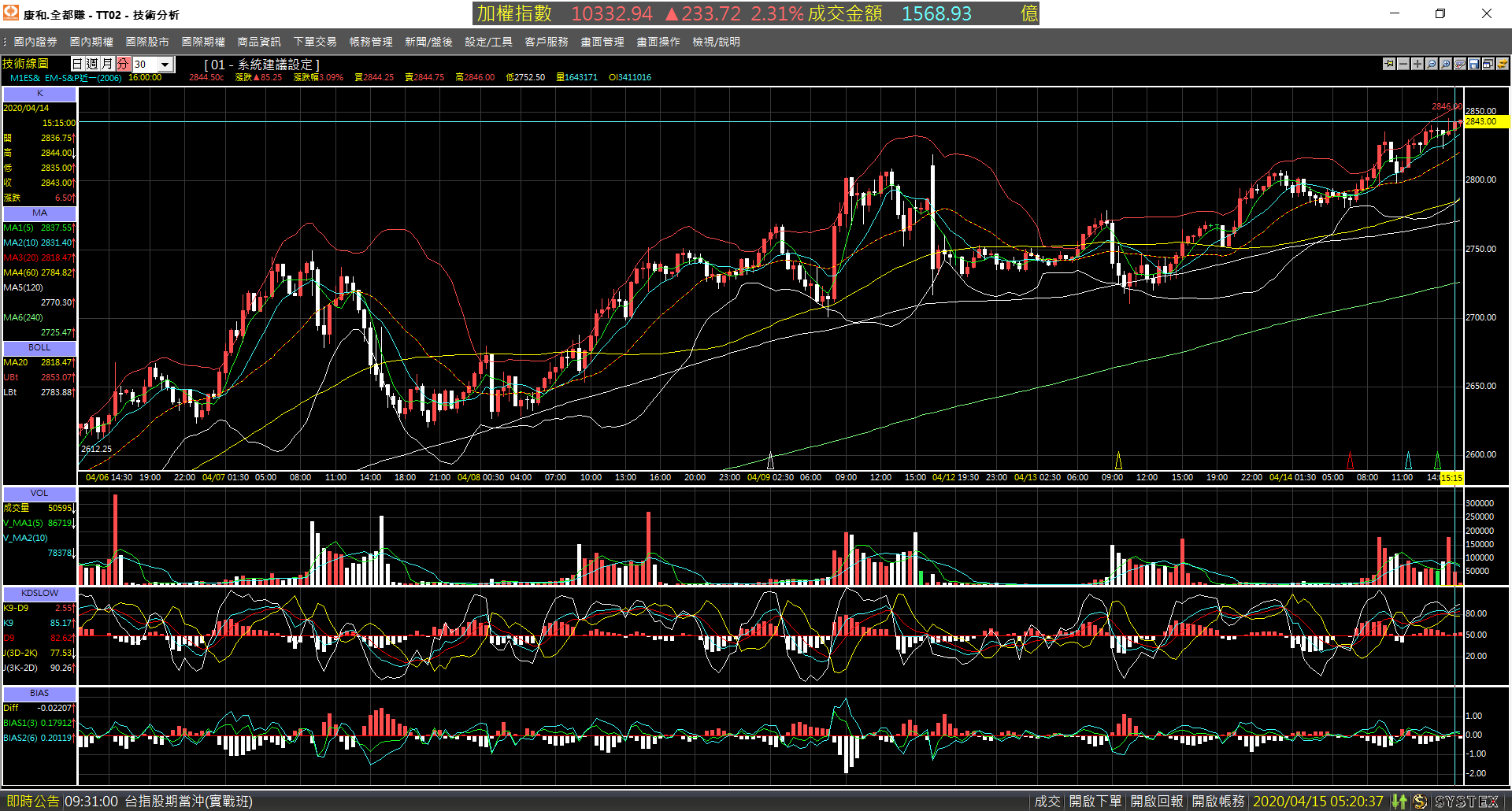Click the yellow 15:15 time marker on axis

pyautogui.click(x=1451, y=478)
